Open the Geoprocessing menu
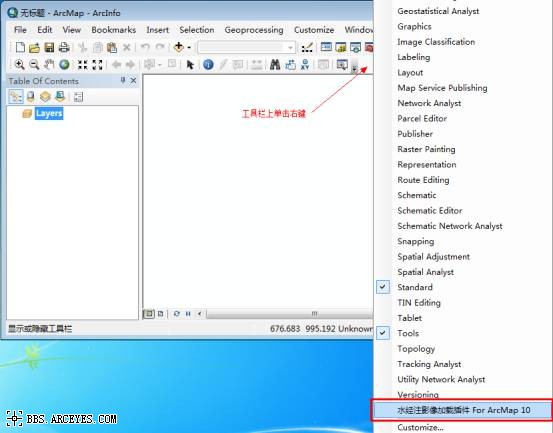The width and height of the screenshot is (553, 433). pos(254,30)
